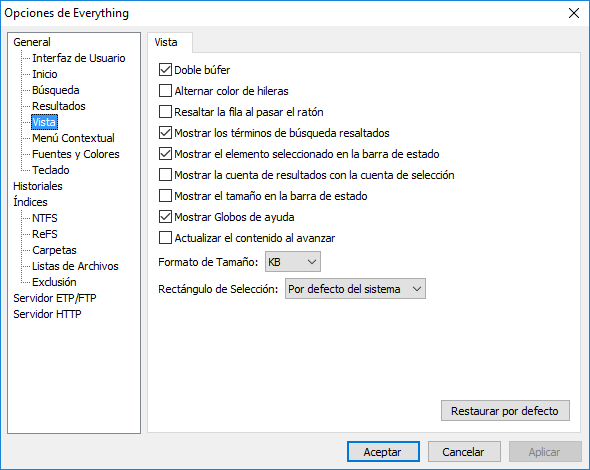This screenshot has height=470, width=590.
Task: Close the Opciones de Everything dialog
Action: coord(573,13)
